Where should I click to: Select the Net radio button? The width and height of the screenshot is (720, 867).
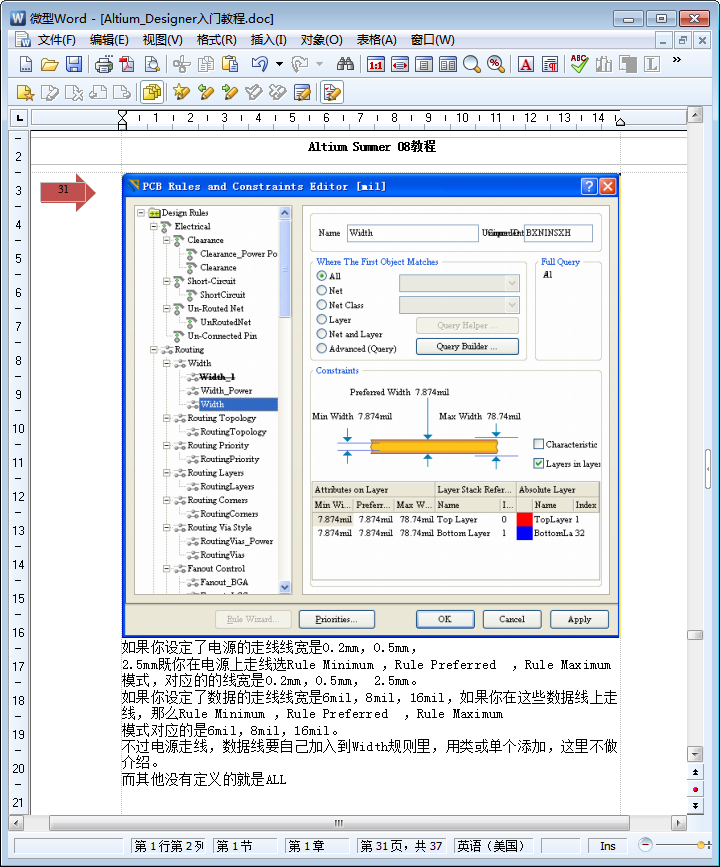click(321, 290)
